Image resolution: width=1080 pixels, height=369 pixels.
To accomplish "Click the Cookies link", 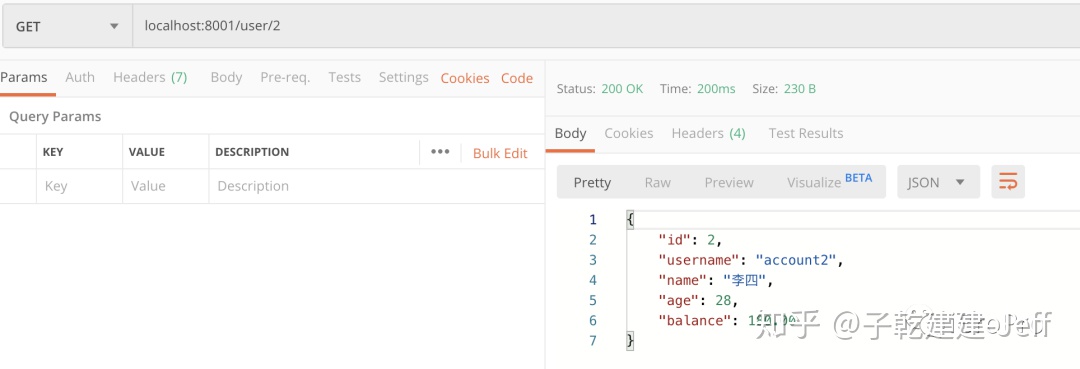I will point(465,78).
